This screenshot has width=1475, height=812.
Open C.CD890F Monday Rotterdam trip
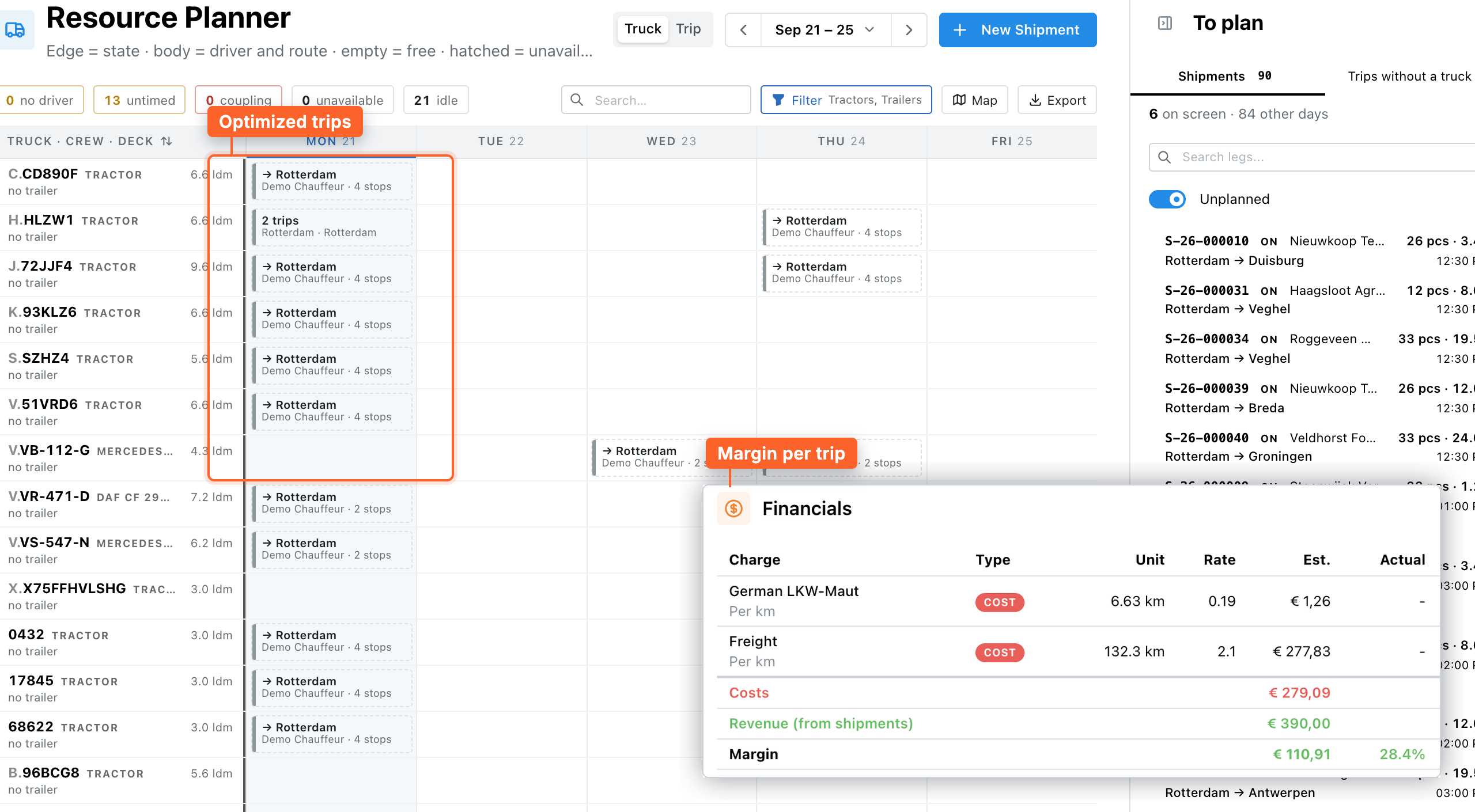pos(332,181)
